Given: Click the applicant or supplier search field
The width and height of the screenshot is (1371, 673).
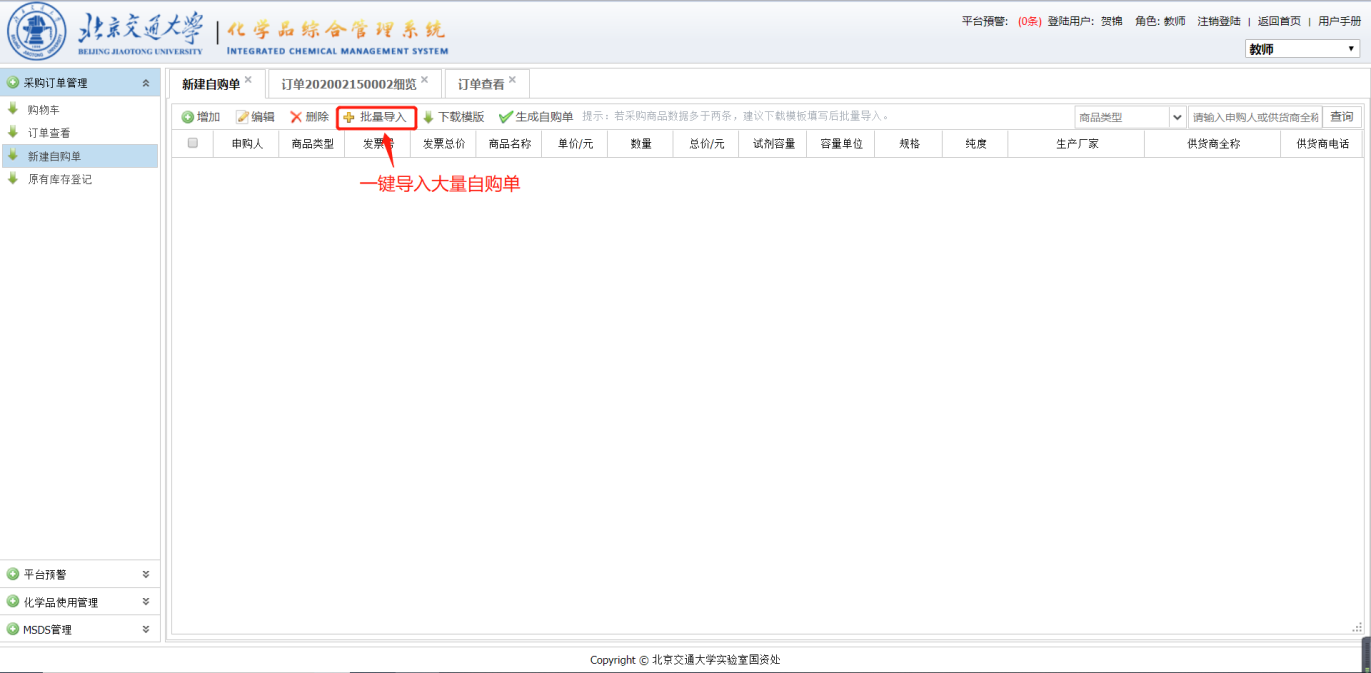Looking at the screenshot, I should 1255,117.
